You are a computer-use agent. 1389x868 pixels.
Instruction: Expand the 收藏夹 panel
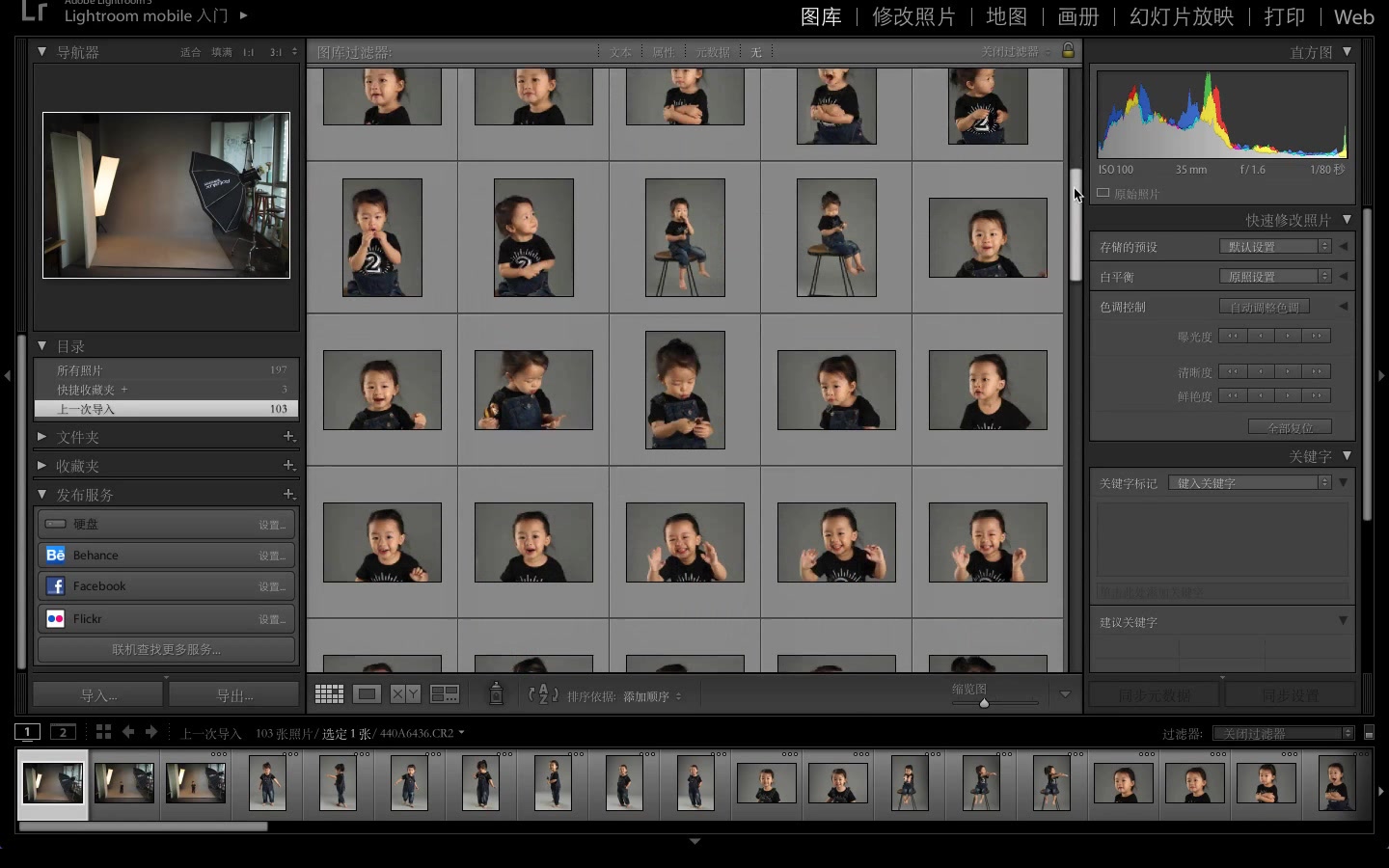tap(41, 466)
